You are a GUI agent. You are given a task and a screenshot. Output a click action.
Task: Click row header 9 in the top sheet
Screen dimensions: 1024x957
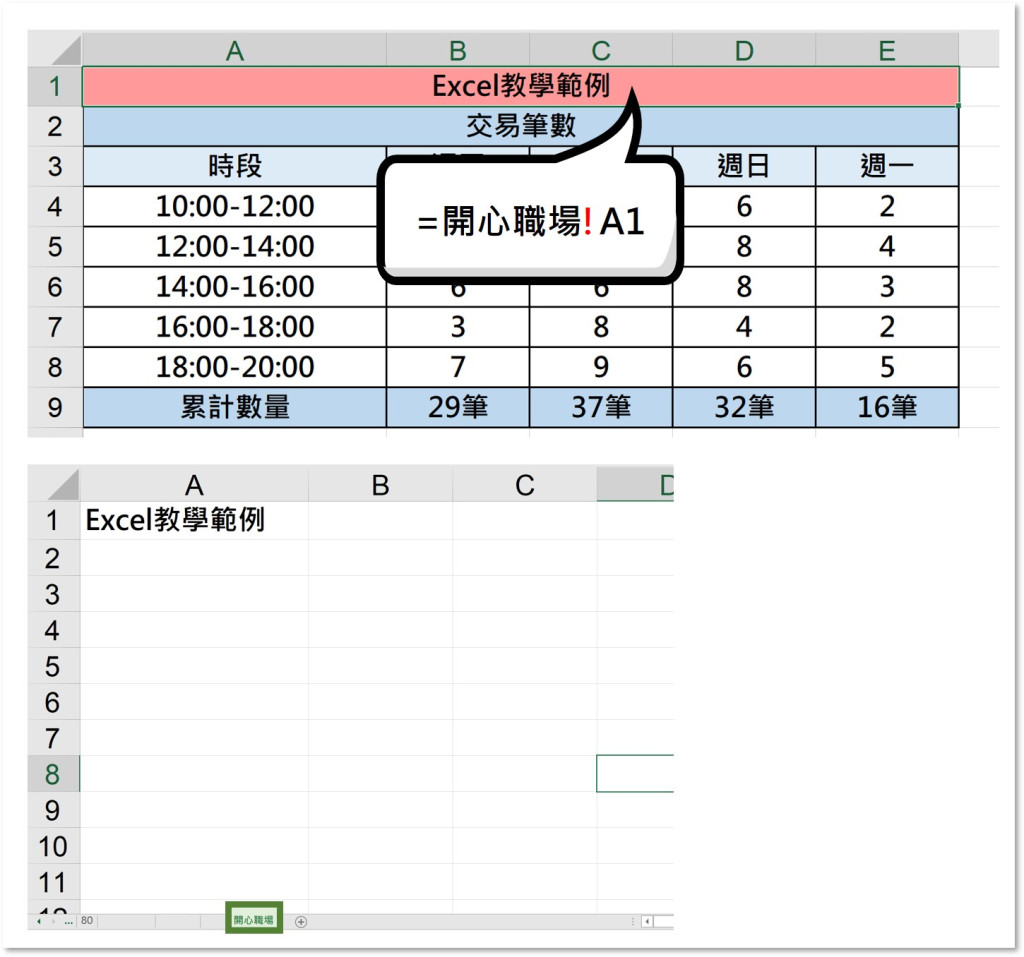point(55,407)
